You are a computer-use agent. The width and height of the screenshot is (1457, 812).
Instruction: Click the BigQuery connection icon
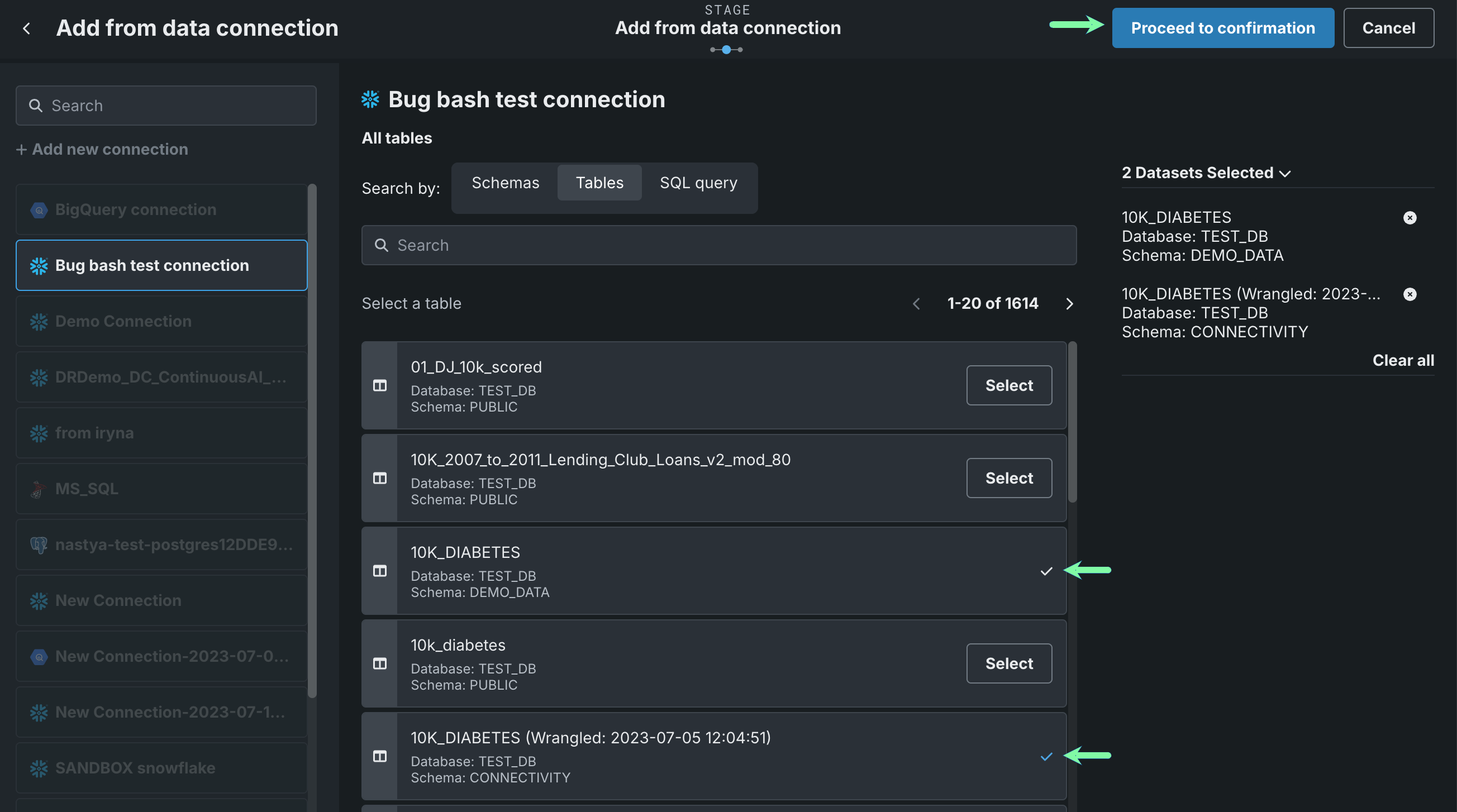pos(39,210)
